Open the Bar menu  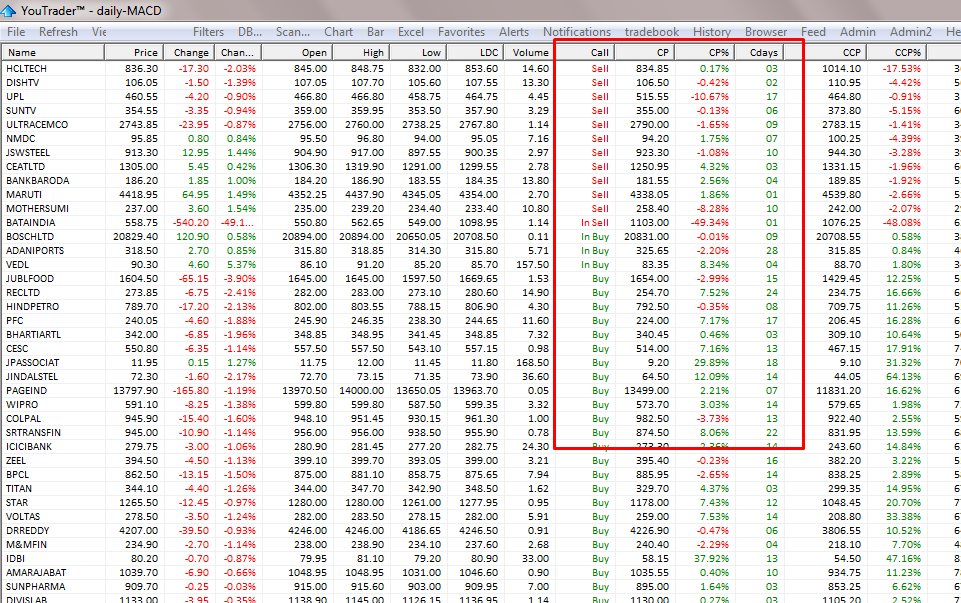376,32
